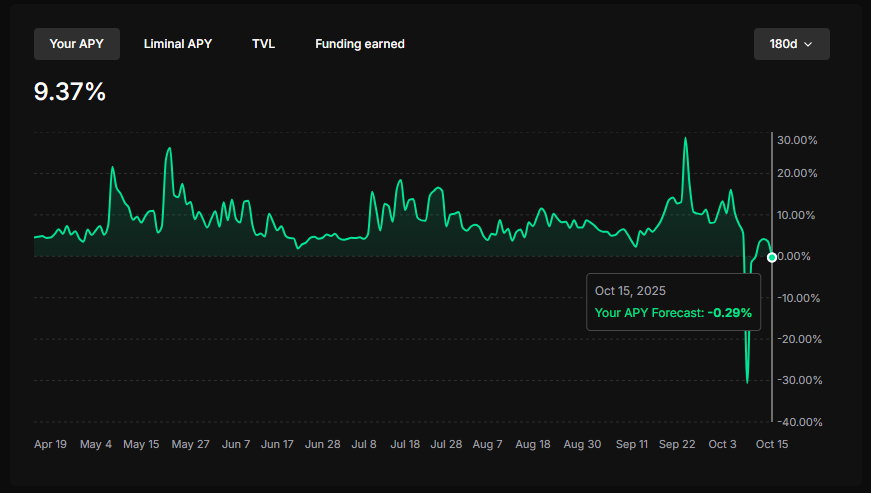
Task: Switch to the Liminal APY tab
Action: (x=178, y=44)
